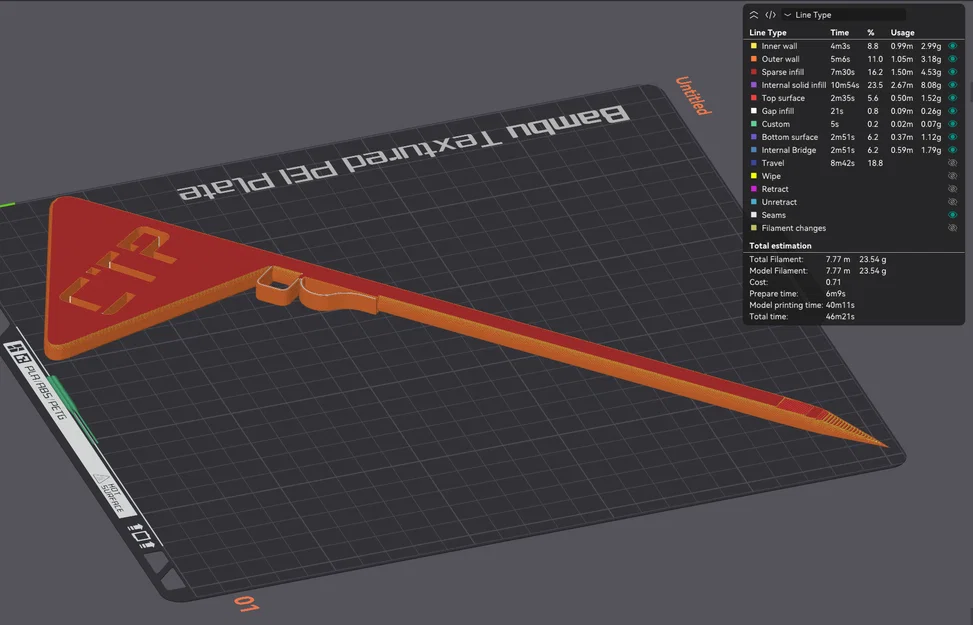Click the Cost value 0.71
Screen dimensions: 973x625
click(833, 282)
